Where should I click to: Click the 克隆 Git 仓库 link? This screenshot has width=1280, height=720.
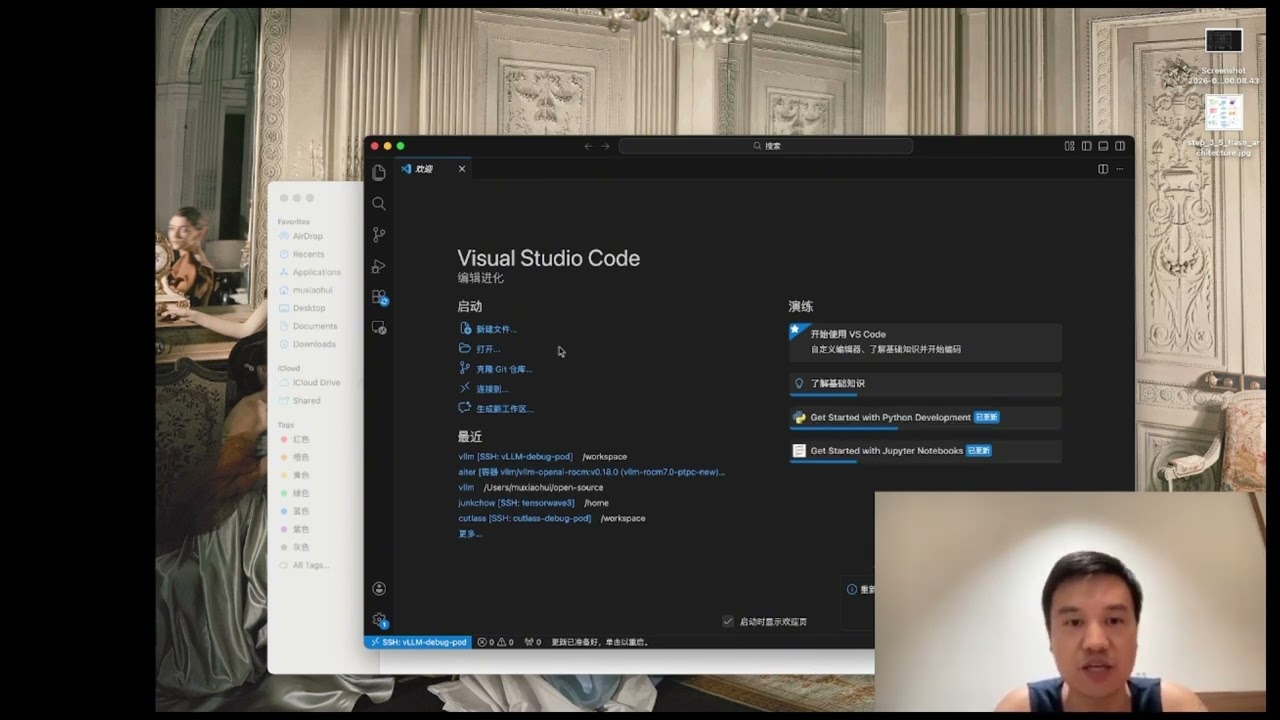[503, 369]
